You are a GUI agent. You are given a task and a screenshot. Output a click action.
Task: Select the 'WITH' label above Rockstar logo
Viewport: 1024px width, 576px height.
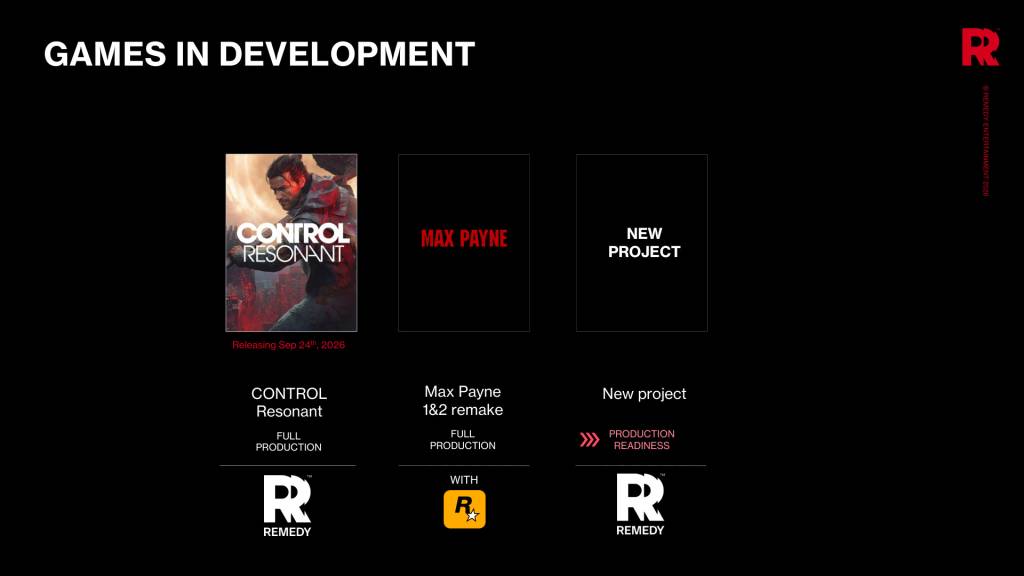coord(464,480)
